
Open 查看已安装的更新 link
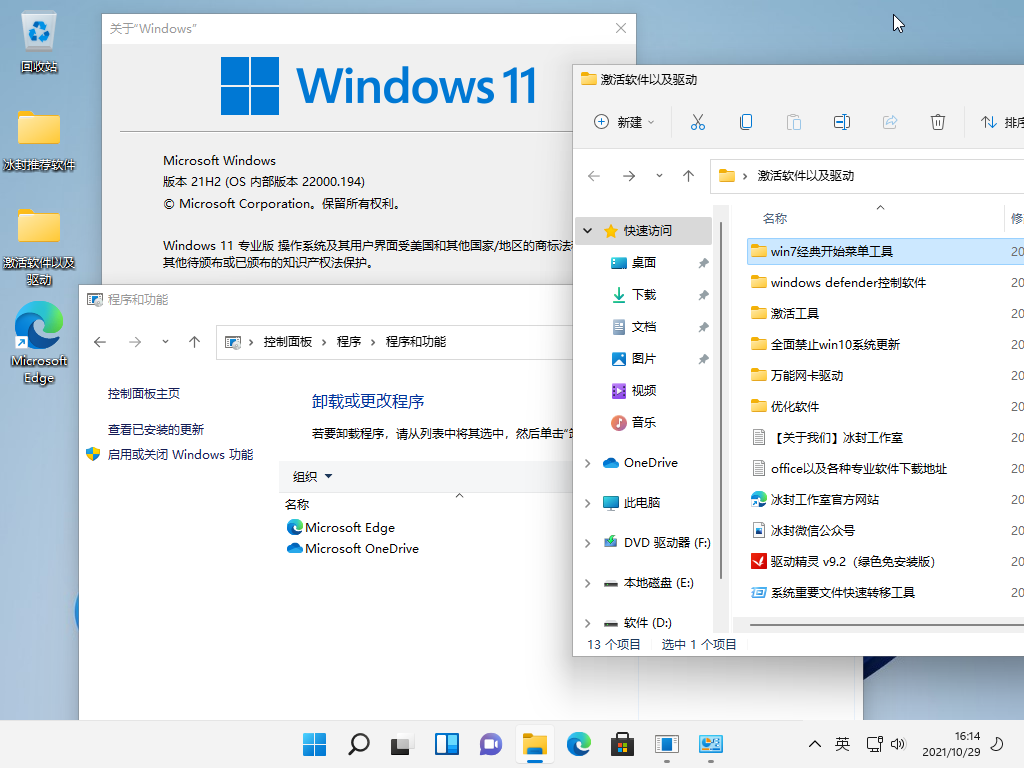click(155, 430)
